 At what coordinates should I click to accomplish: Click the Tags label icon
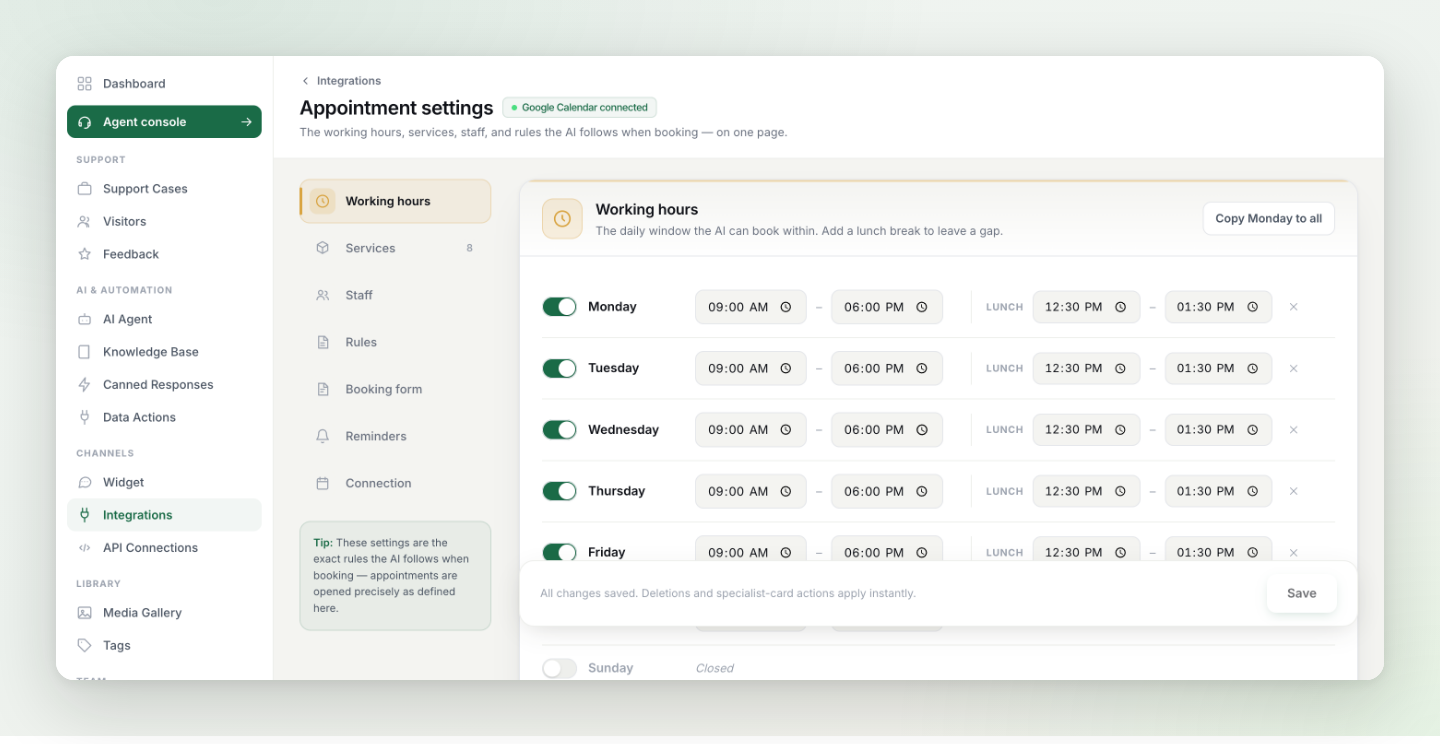(x=84, y=646)
